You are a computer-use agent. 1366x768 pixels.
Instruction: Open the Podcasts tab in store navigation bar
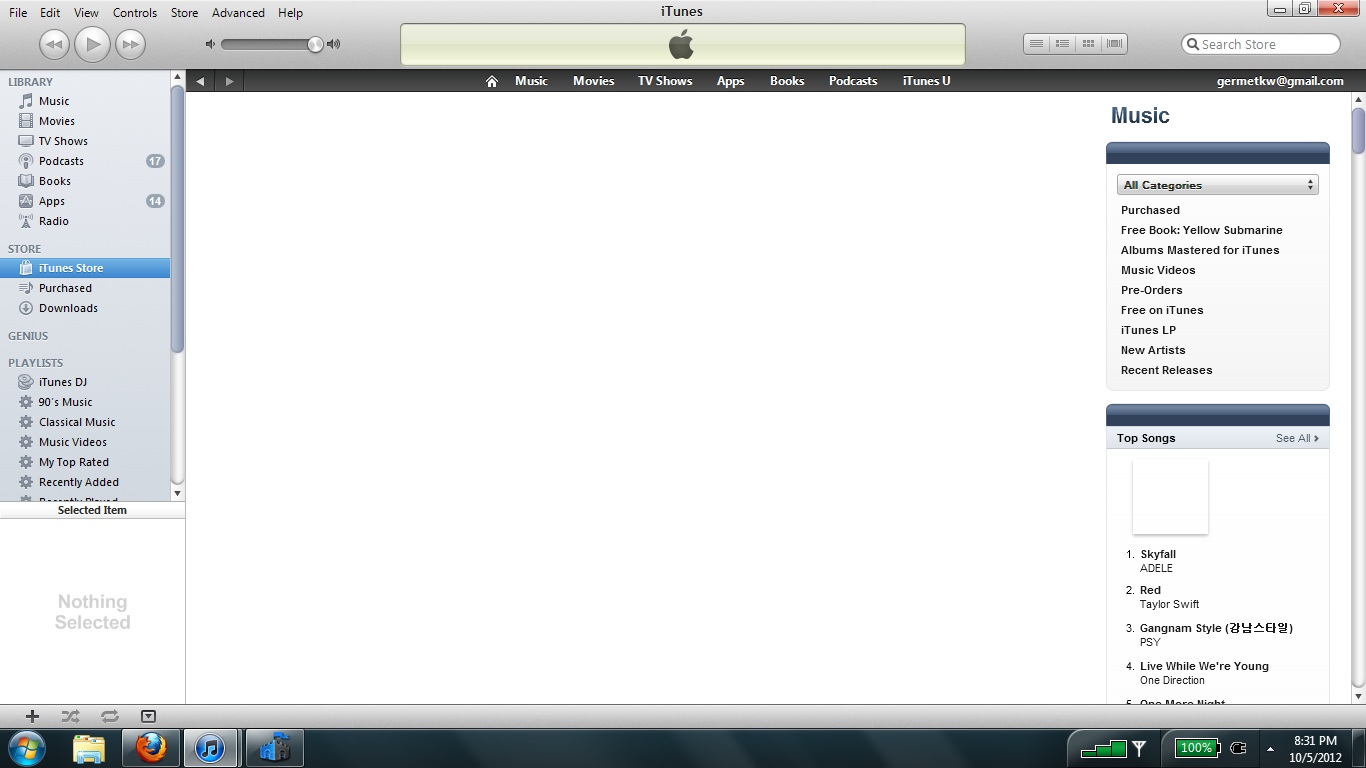853,81
